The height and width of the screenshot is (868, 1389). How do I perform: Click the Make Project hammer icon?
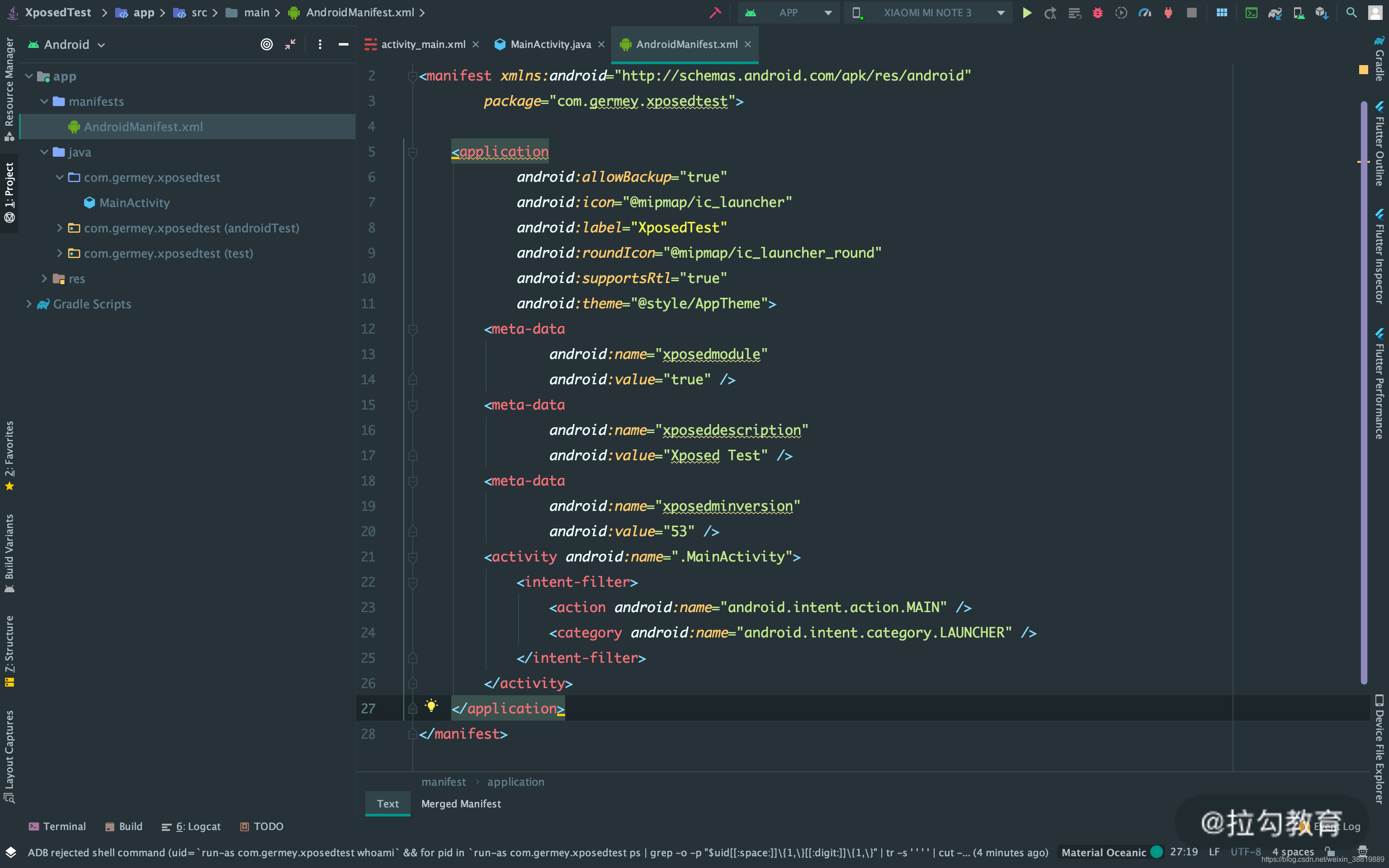[714, 13]
